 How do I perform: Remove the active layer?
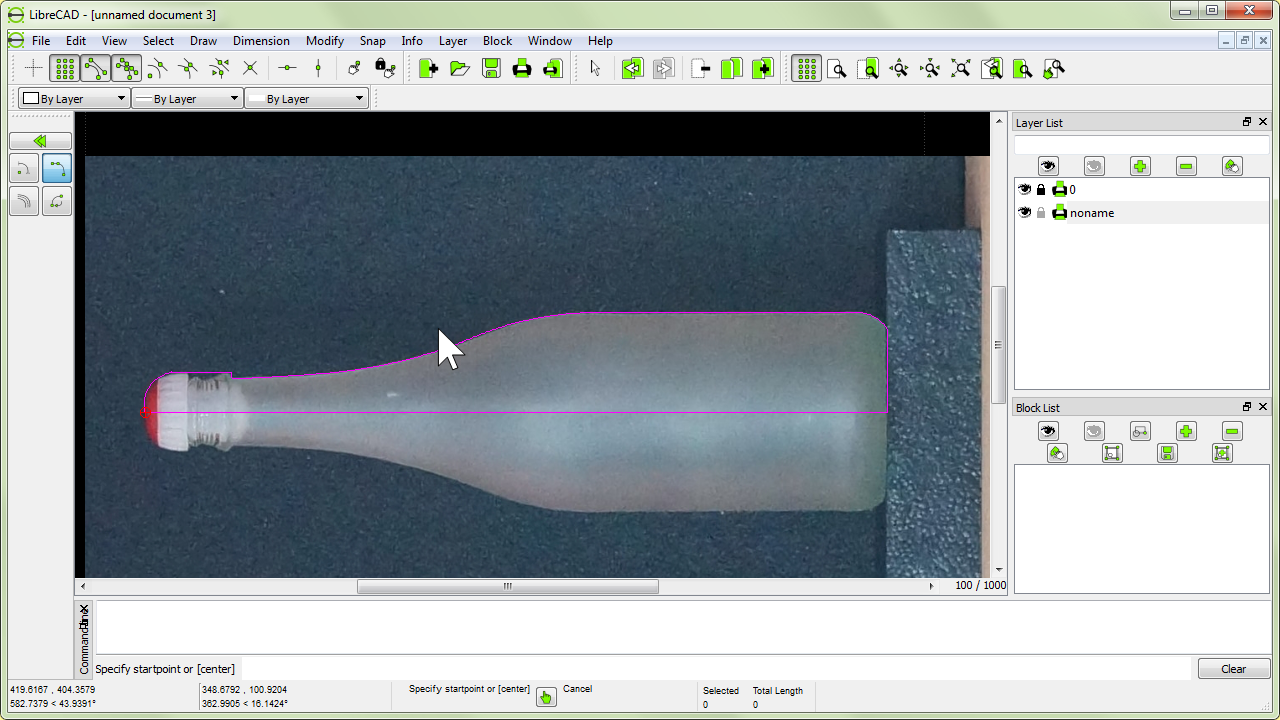1186,166
